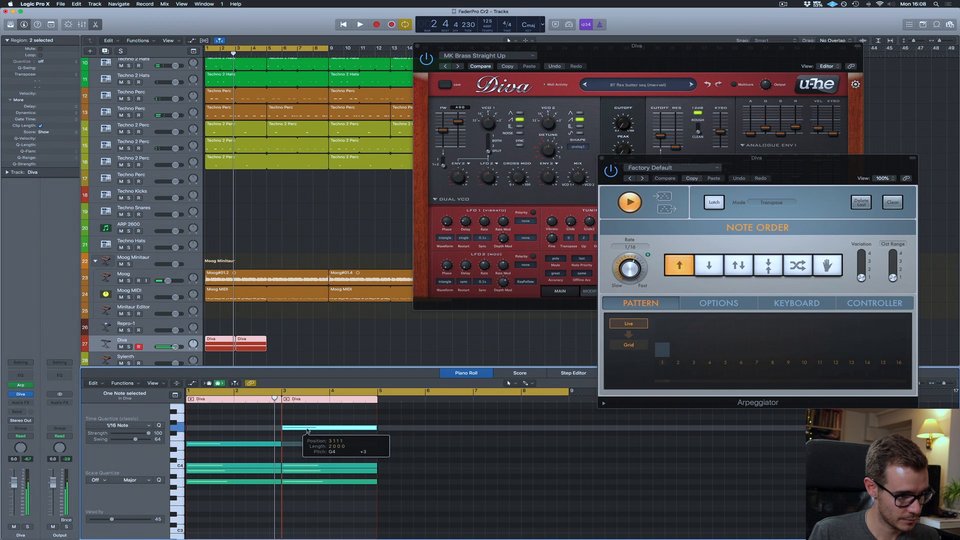Toggle the yellow link icon in Piano Roll
The width and height of the screenshot is (960, 540).
[x=250, y=383]
